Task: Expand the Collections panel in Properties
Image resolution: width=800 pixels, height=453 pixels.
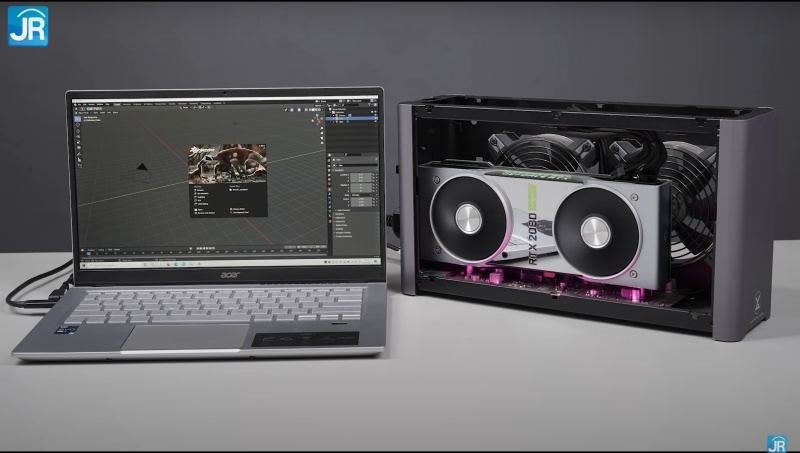Action: coord(340,218)
